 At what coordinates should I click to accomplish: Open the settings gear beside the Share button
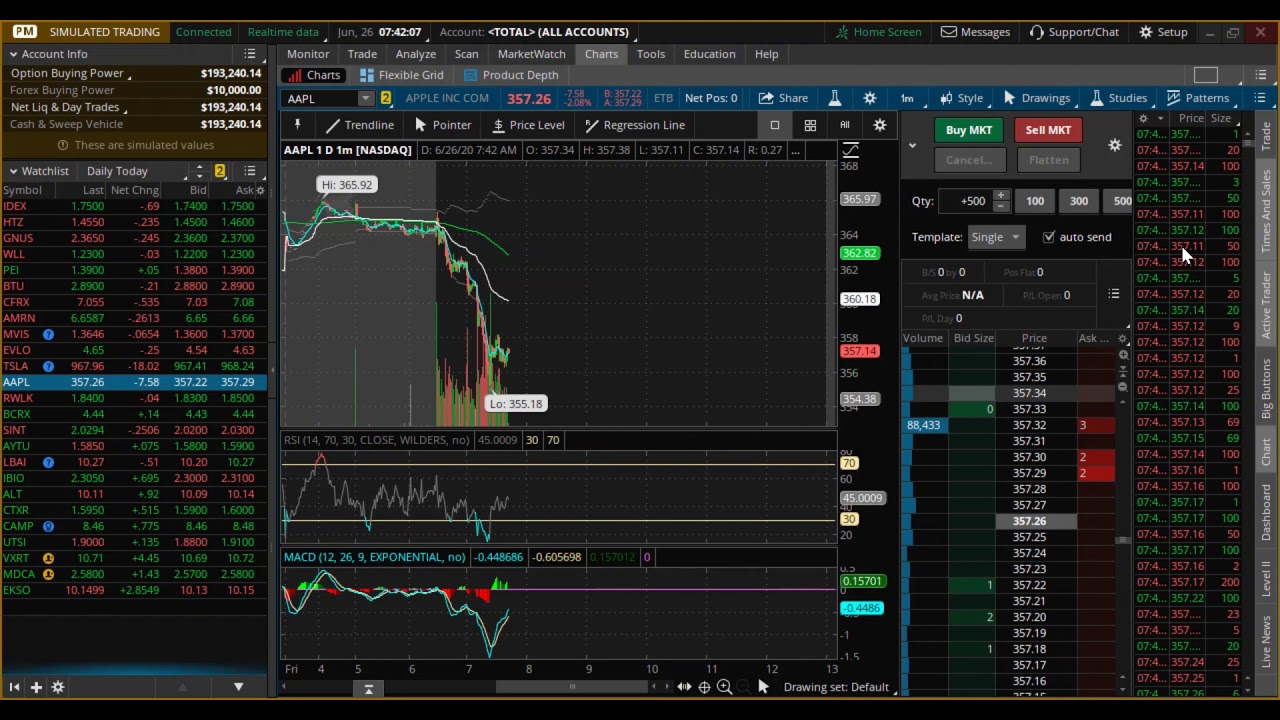(870, 98)
